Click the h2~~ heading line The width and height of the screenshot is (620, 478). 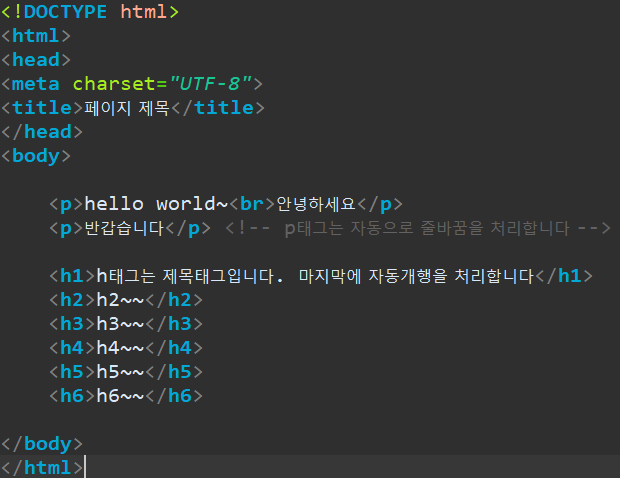tap(126, 300)
